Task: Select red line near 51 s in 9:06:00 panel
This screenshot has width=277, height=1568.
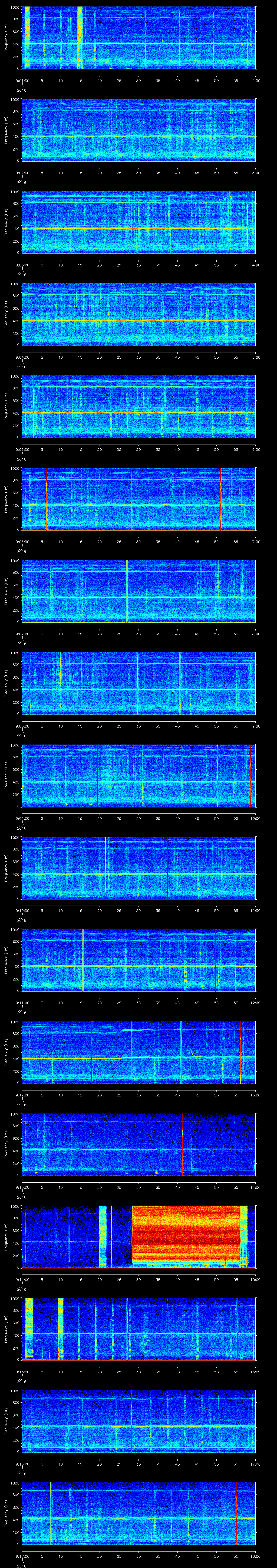Action: [x=220, y=499]
